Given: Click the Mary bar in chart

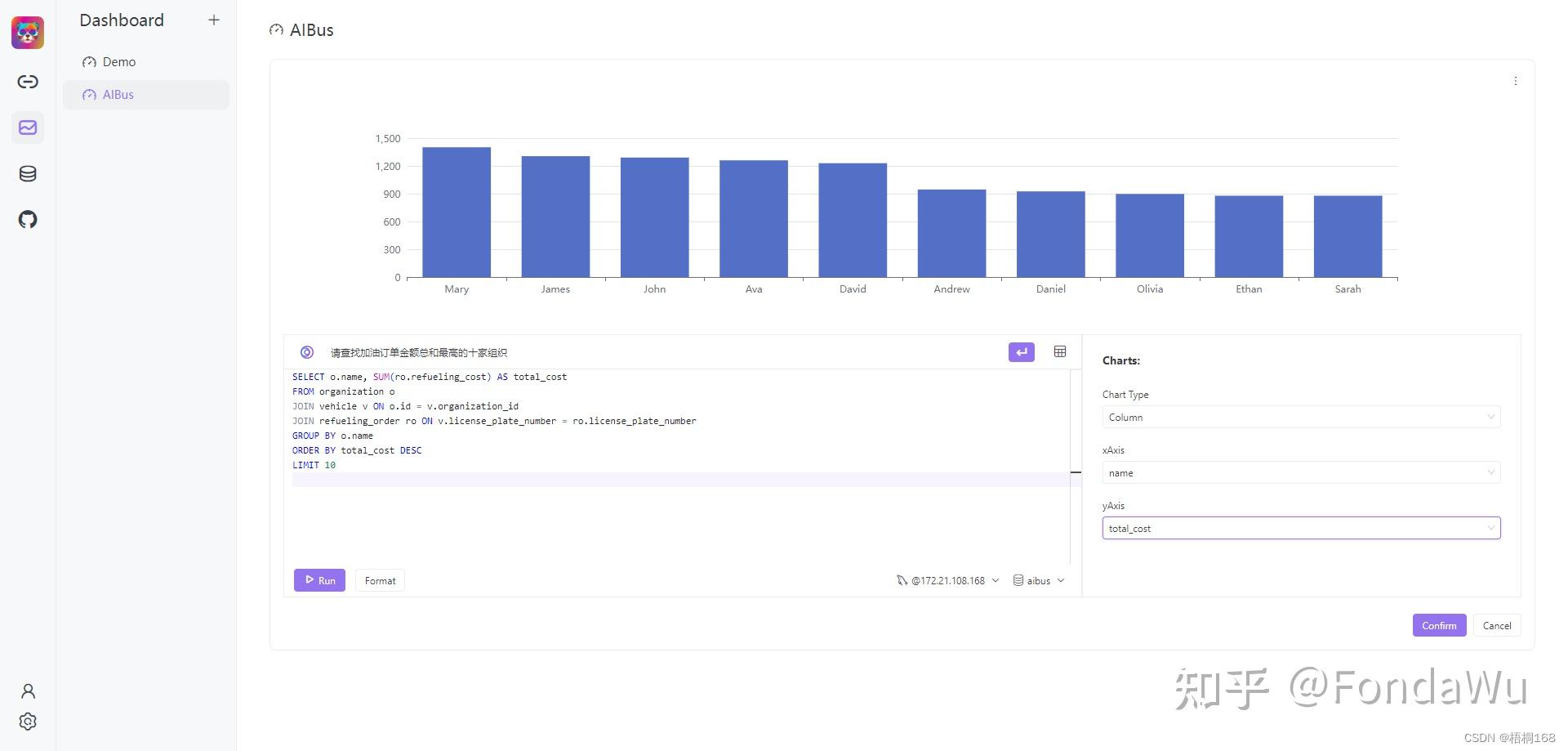Looking at the screenshot, I should click(457, 212).
